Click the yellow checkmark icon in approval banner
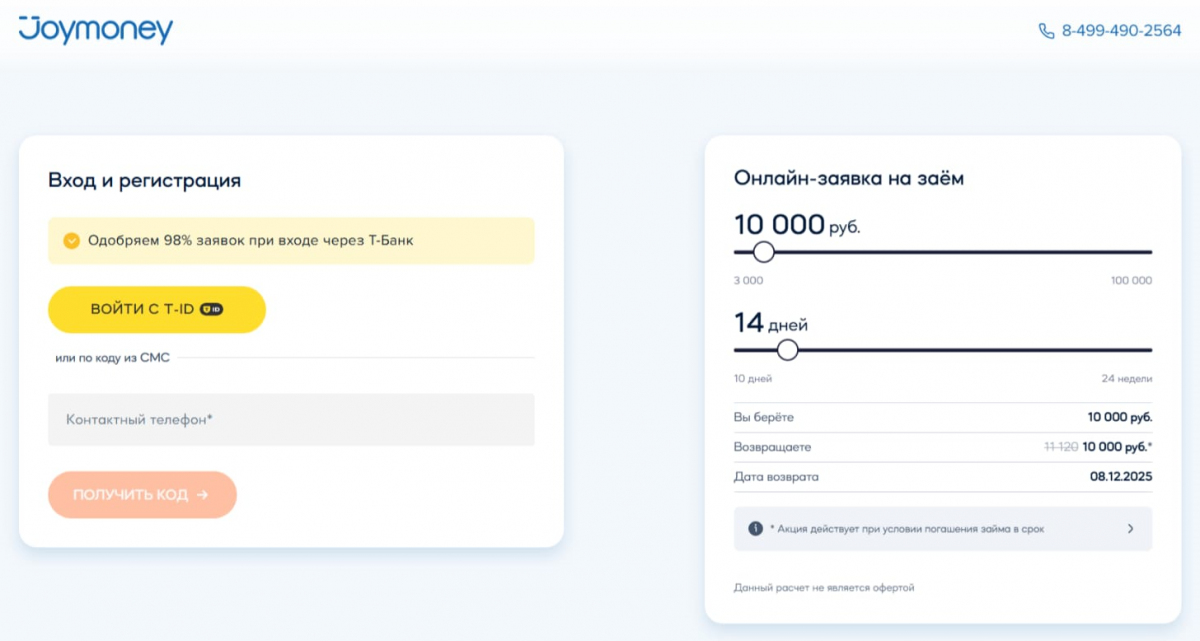1200x641 pixels. pos(71,241)
